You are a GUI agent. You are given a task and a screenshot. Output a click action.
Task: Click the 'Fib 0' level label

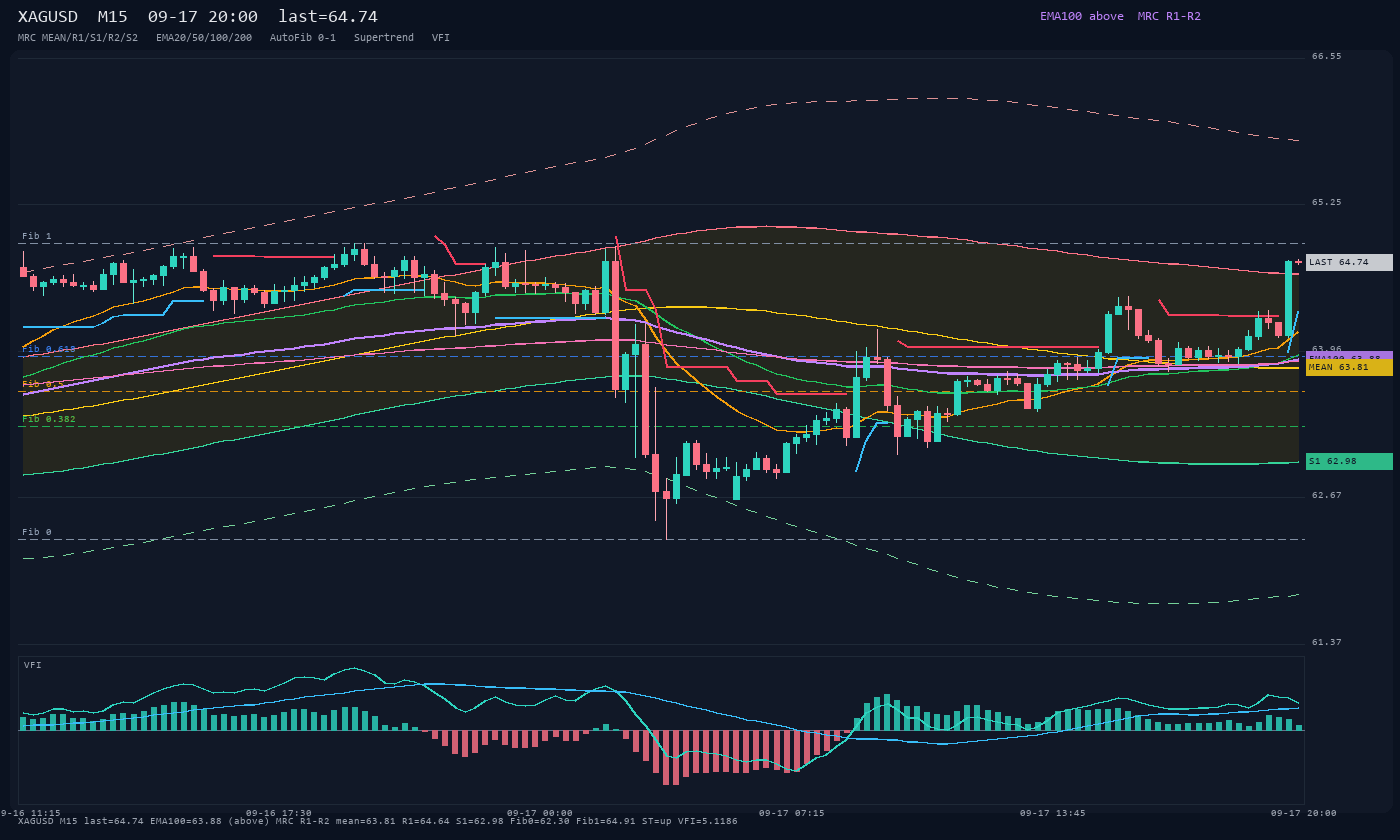37,532
